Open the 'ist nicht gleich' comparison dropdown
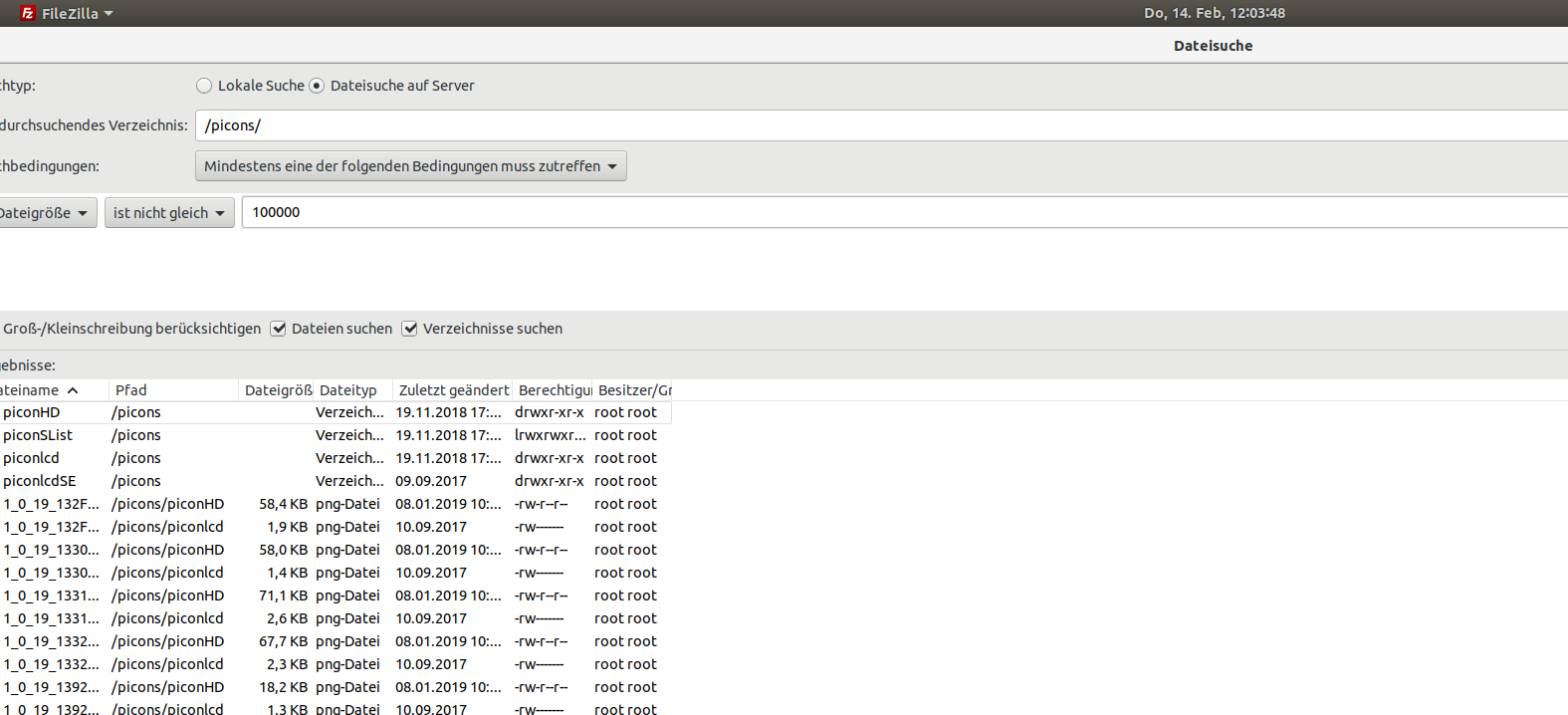 (x=169, y=213)
